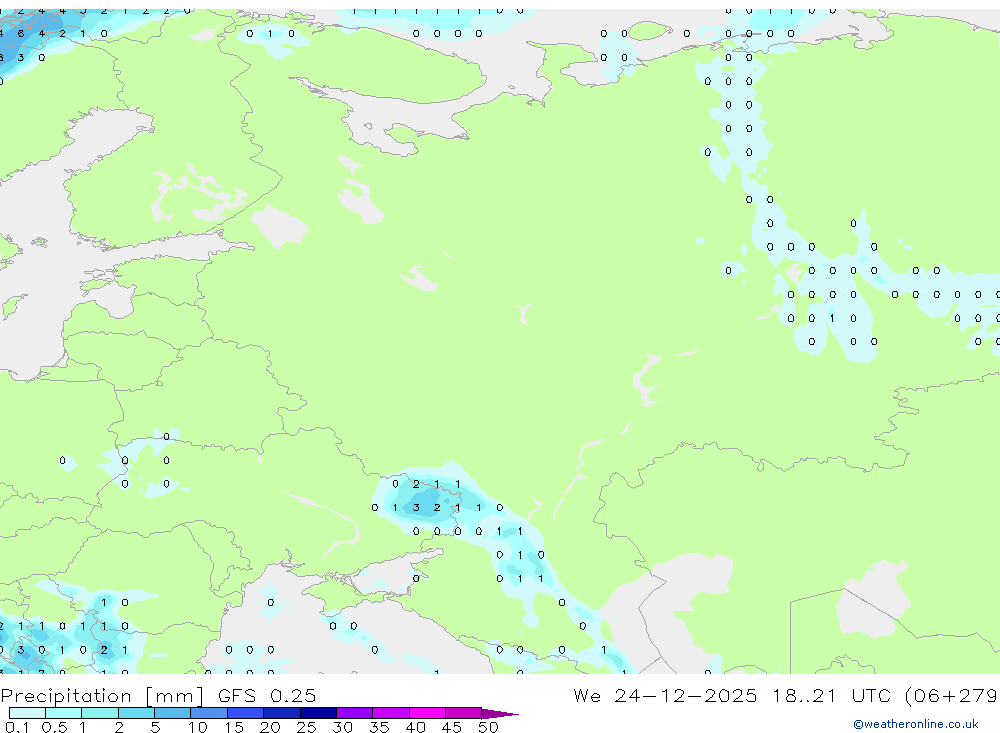Pick legend swatch between 25 and 30

[318, 713]
